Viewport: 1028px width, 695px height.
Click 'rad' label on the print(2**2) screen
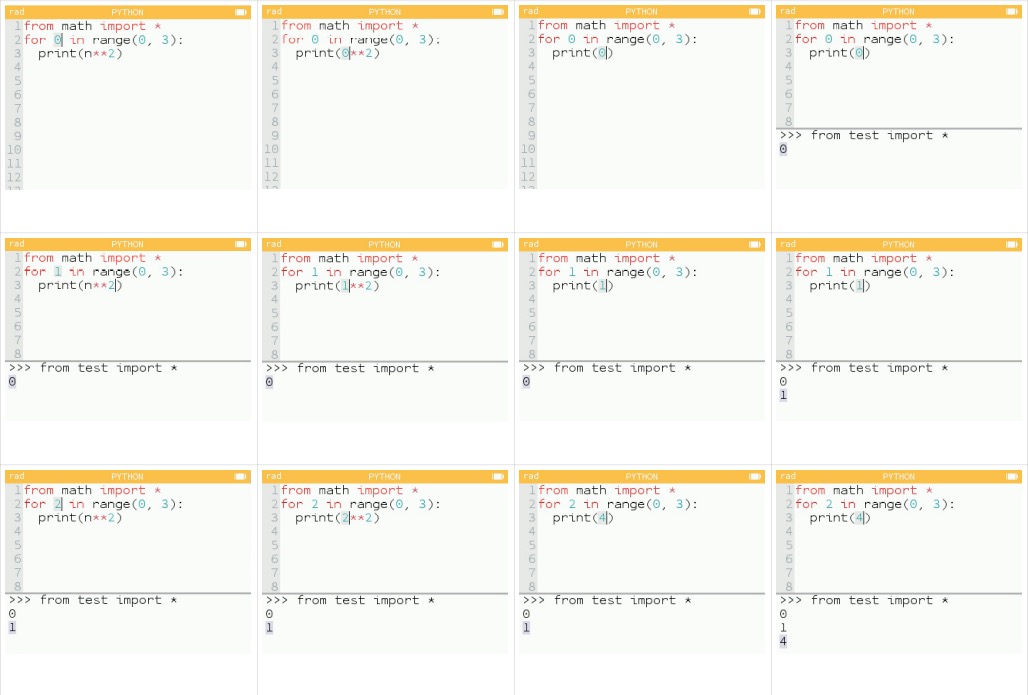tap(273, 476)
